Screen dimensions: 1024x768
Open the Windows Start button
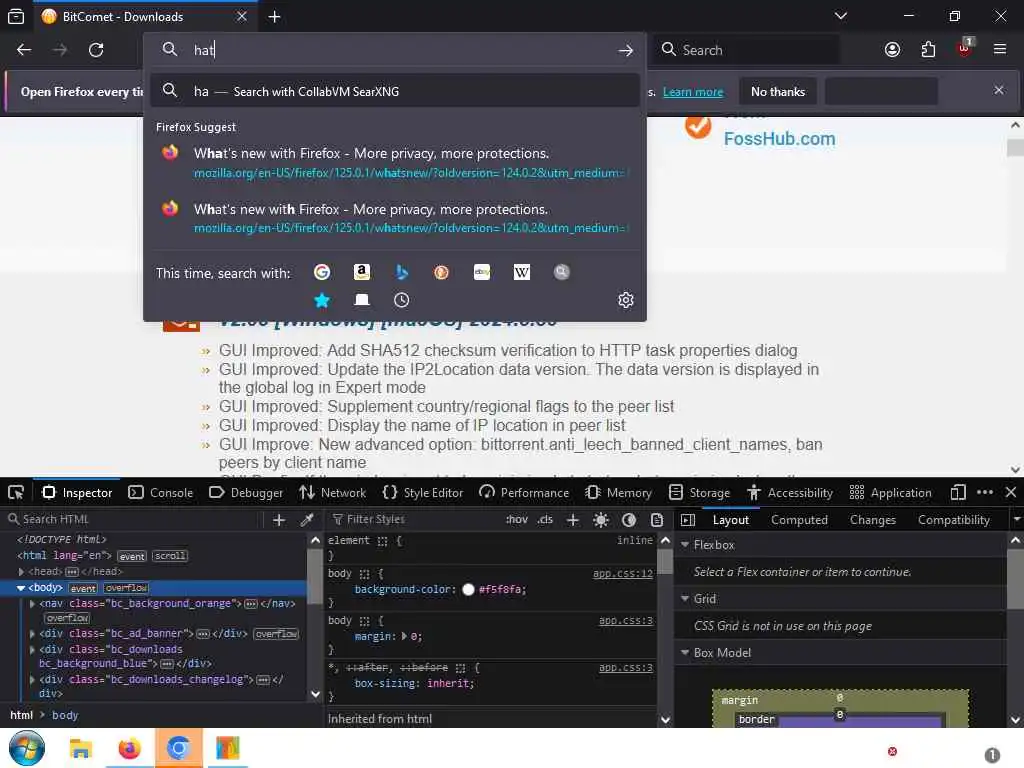point(27,748)
